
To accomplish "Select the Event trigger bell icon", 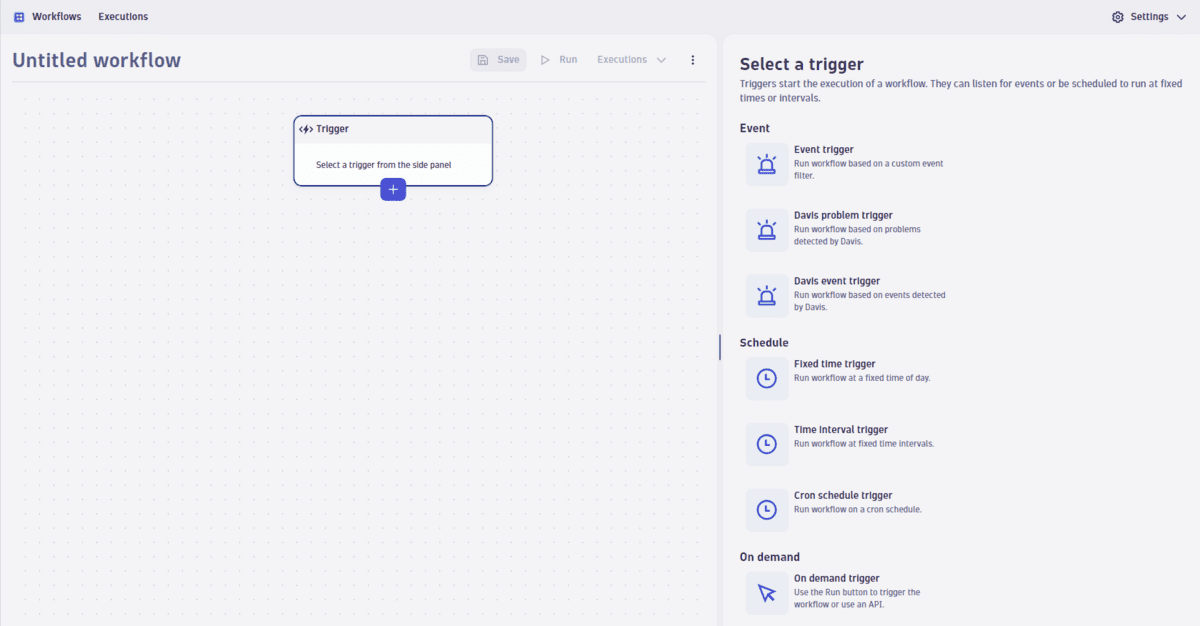I will click(766, 164).
